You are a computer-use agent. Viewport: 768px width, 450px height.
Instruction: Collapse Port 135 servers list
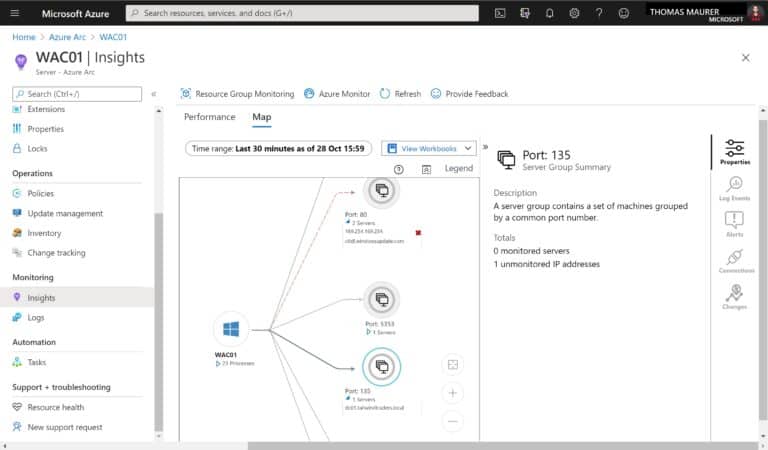coord(348,400)
